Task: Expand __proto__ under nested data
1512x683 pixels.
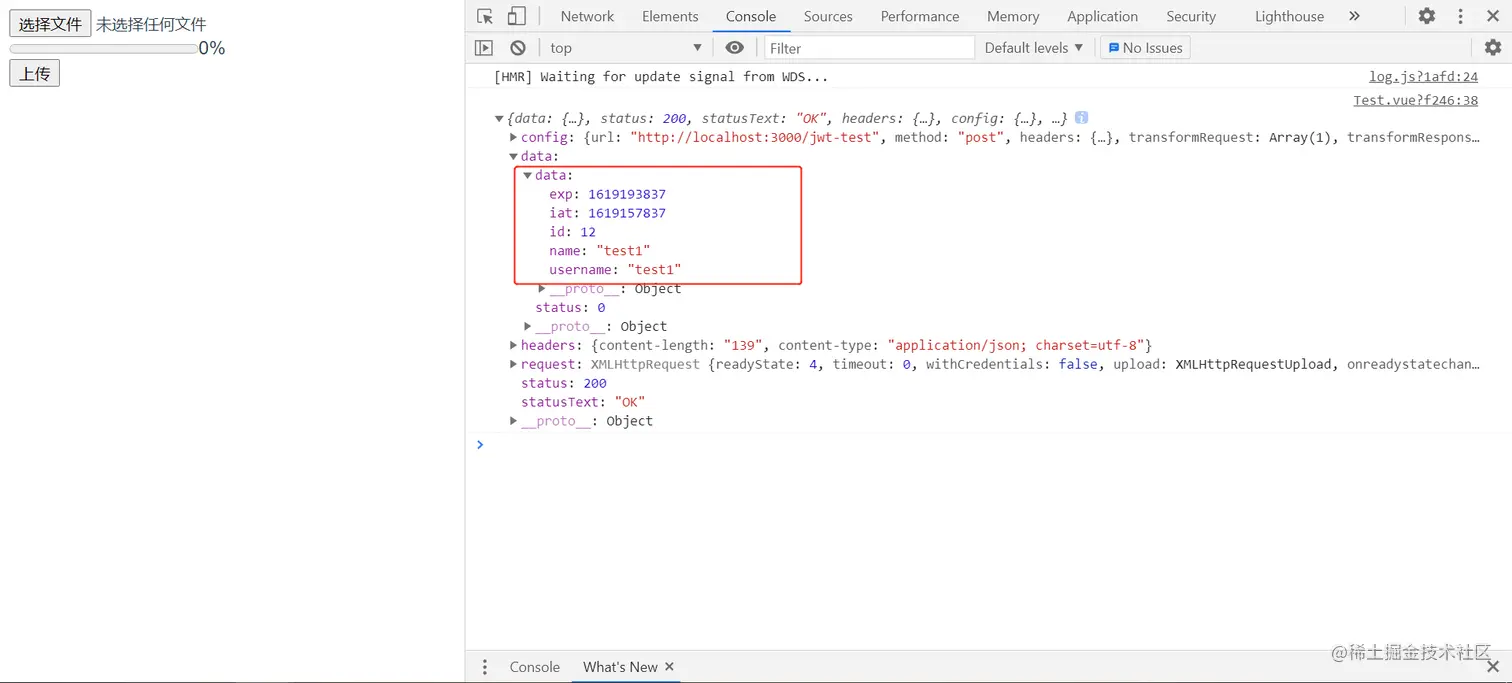Action: pos(542,289)
